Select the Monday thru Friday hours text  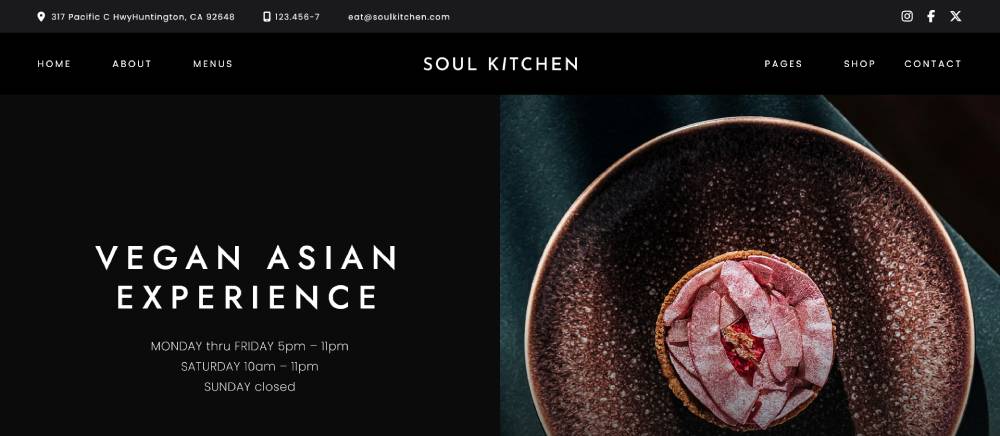(x=249, y=346)
